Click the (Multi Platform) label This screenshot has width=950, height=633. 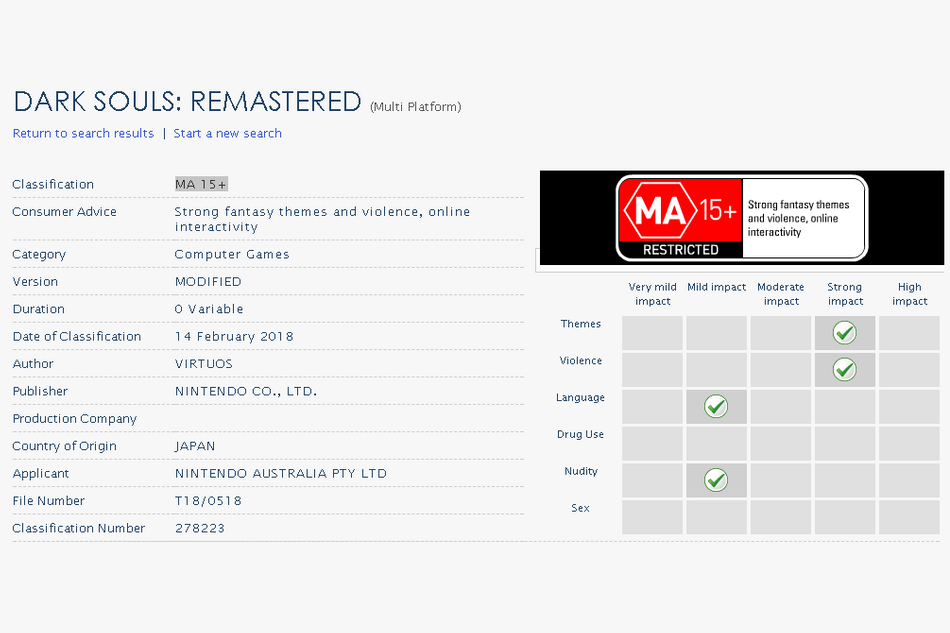click(416, 107)
